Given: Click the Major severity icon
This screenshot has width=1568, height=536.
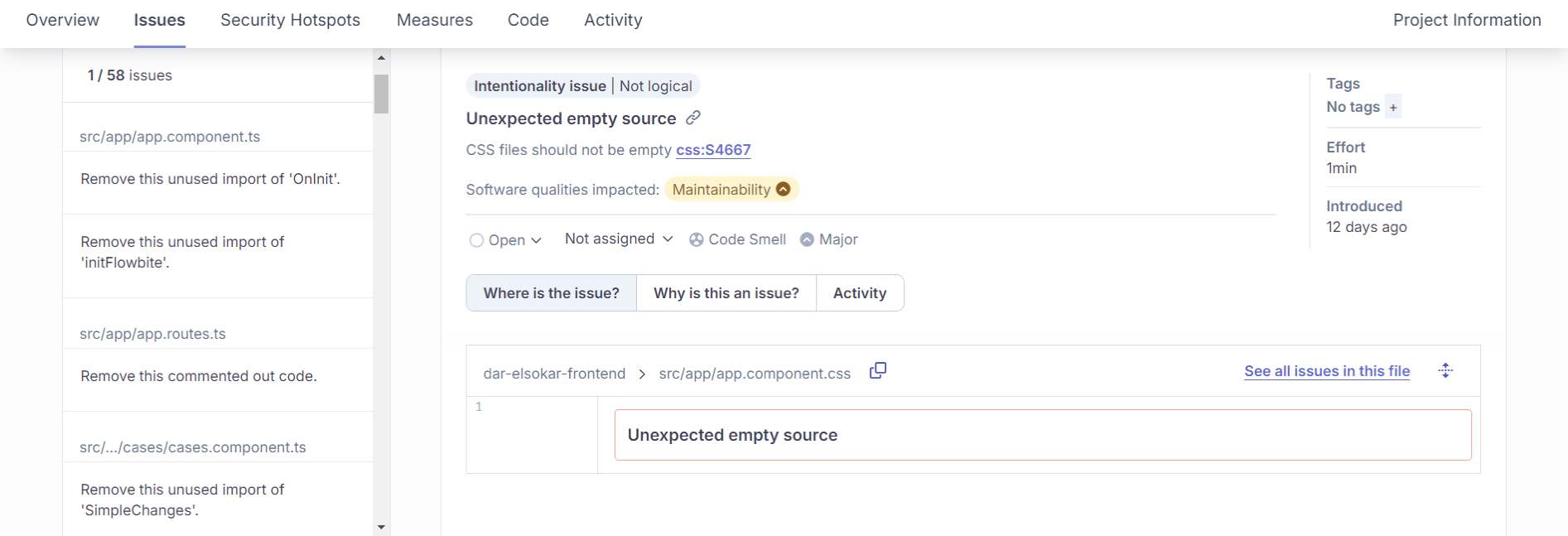Looking at the screenshot, I should (807, 239).
